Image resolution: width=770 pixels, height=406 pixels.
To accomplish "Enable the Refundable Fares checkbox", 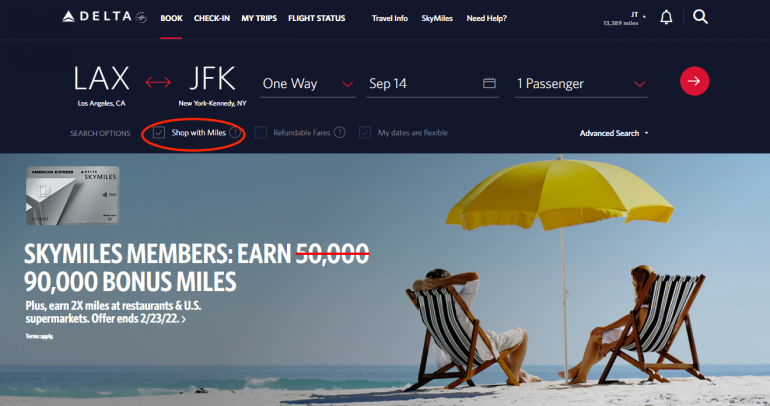I will [261, 133].
